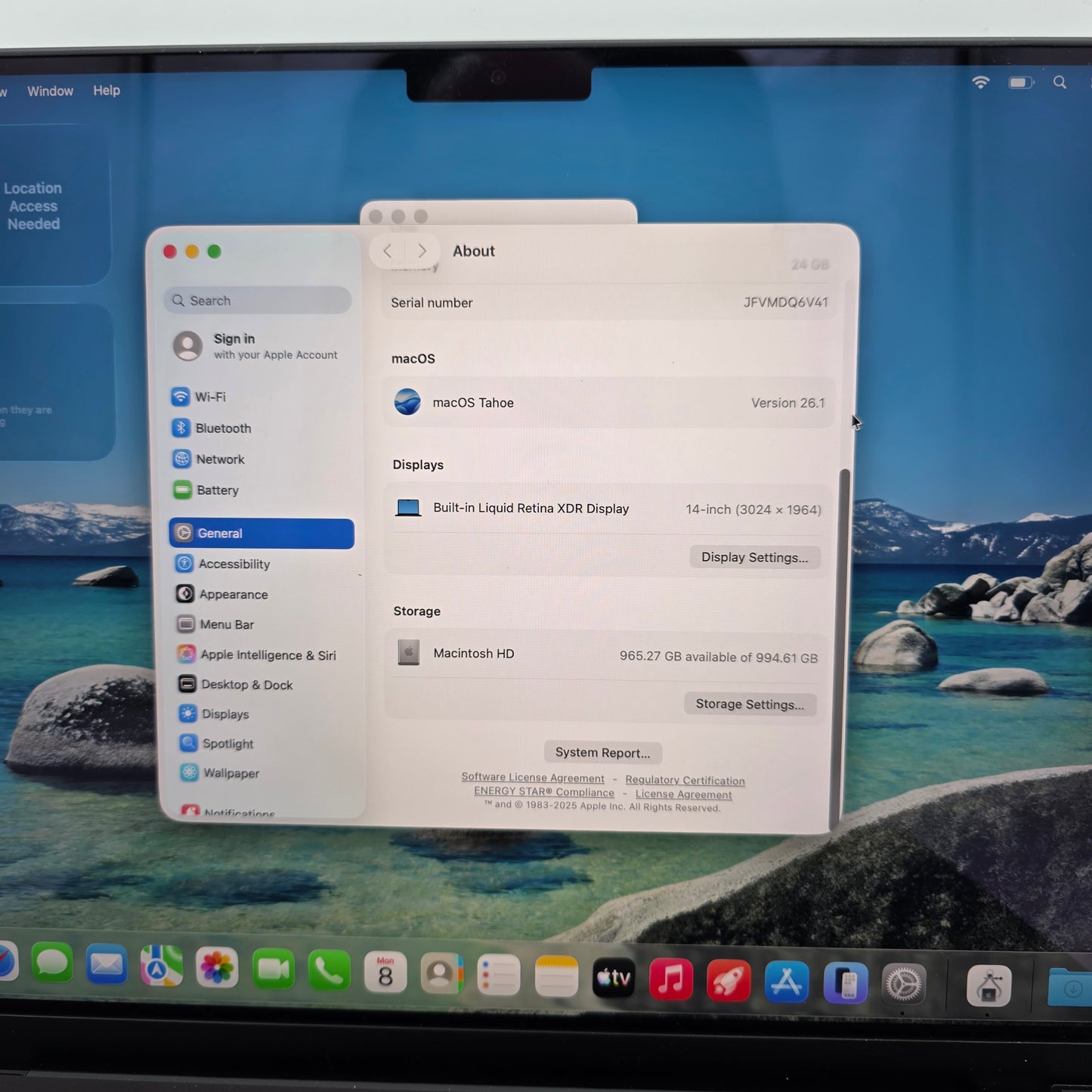Open the Help menu in the menu bar

106,90
